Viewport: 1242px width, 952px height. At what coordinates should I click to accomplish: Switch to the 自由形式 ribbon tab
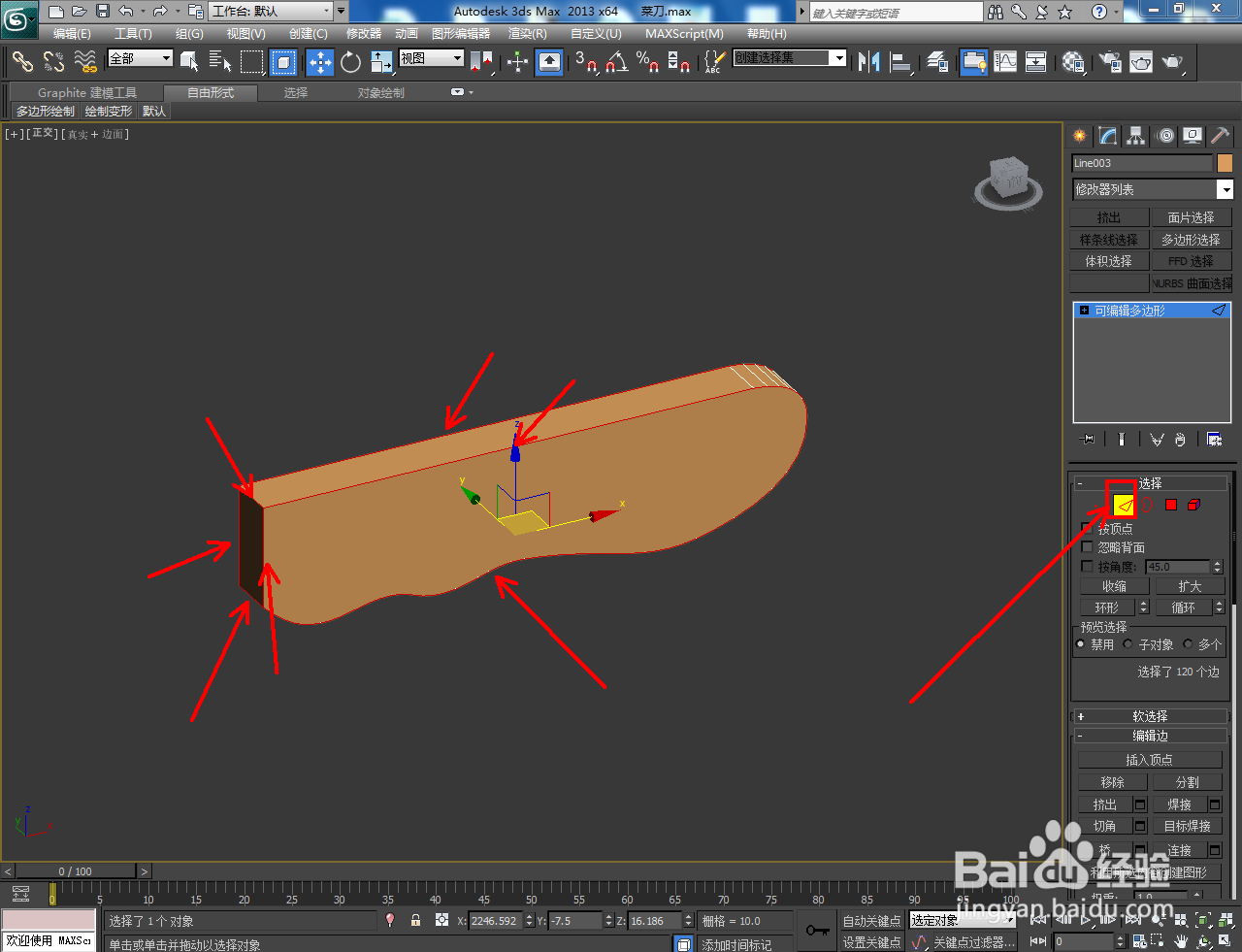(x=211, y=93)
